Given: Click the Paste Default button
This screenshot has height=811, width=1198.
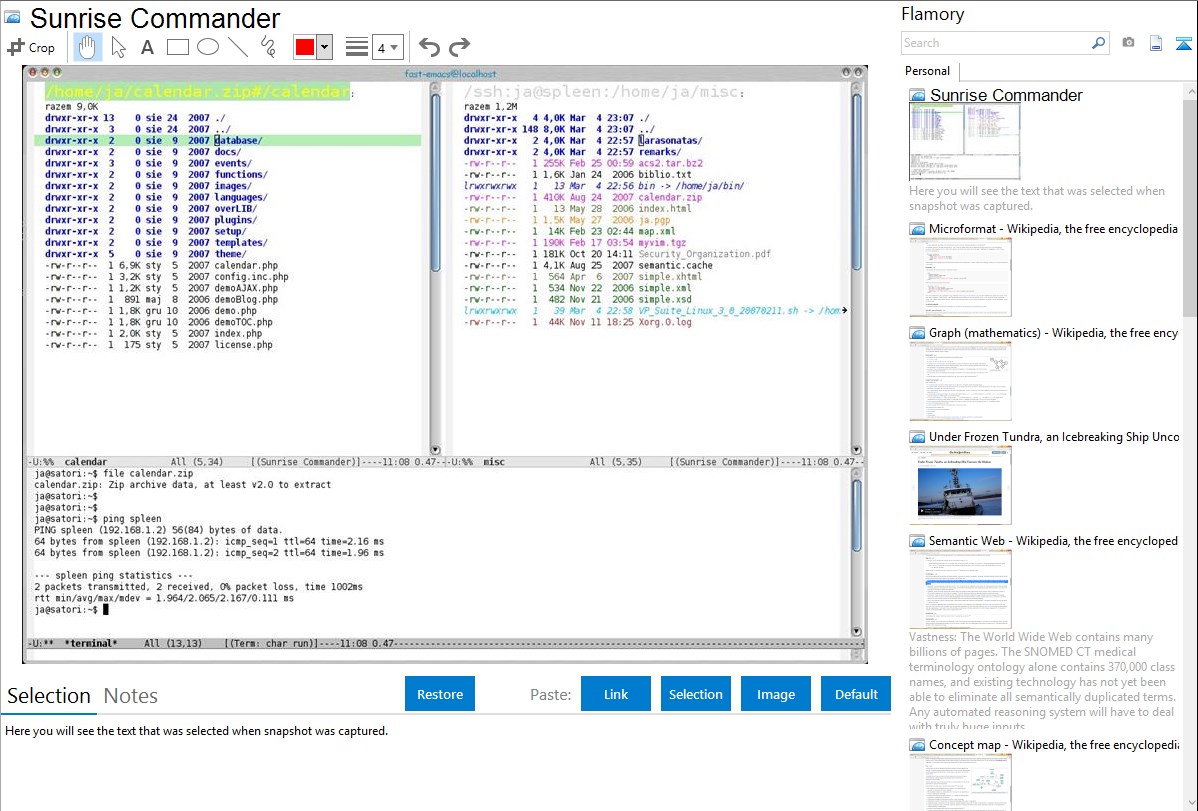Looking at the screenshot, I should tap(856, 694).
